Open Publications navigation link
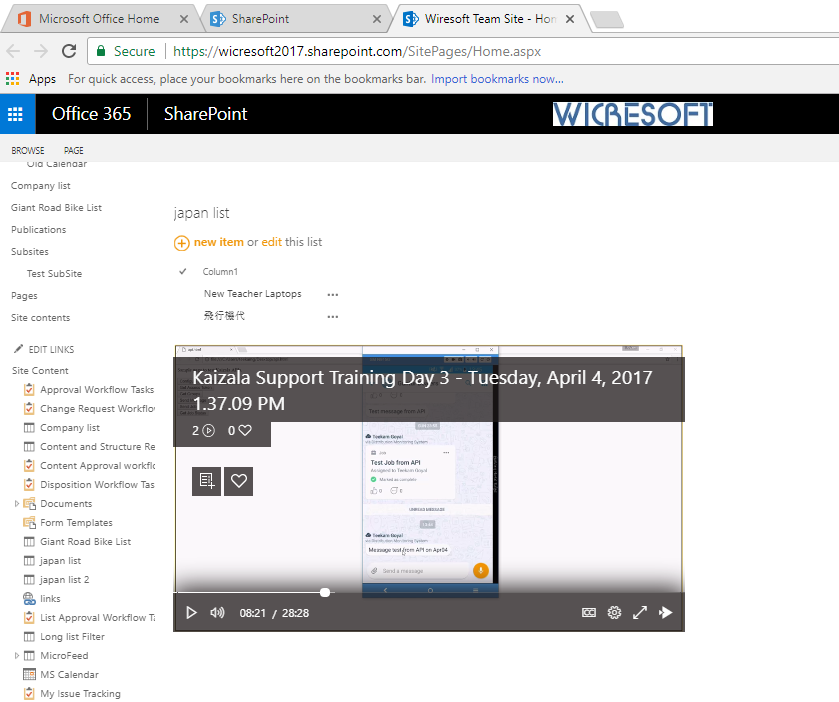The height and width of the screenshot is (702, 839). [39, 230]
